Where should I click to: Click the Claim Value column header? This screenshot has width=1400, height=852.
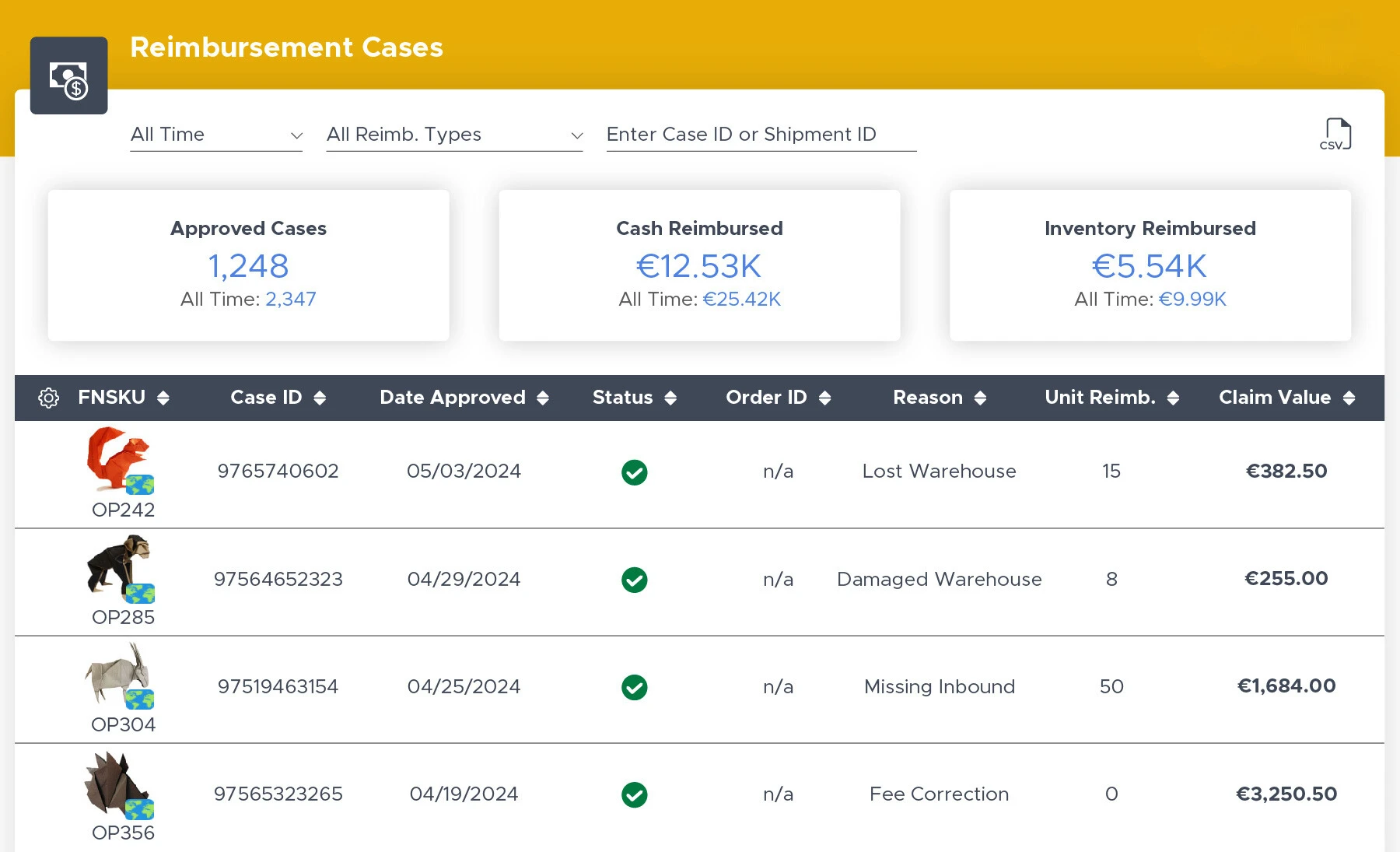[1275, 398]
